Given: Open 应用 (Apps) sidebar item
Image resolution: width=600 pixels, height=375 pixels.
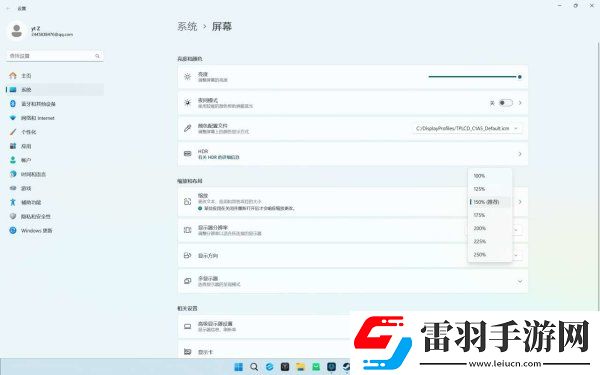Looking at the screenshot, I should [55, 146].
